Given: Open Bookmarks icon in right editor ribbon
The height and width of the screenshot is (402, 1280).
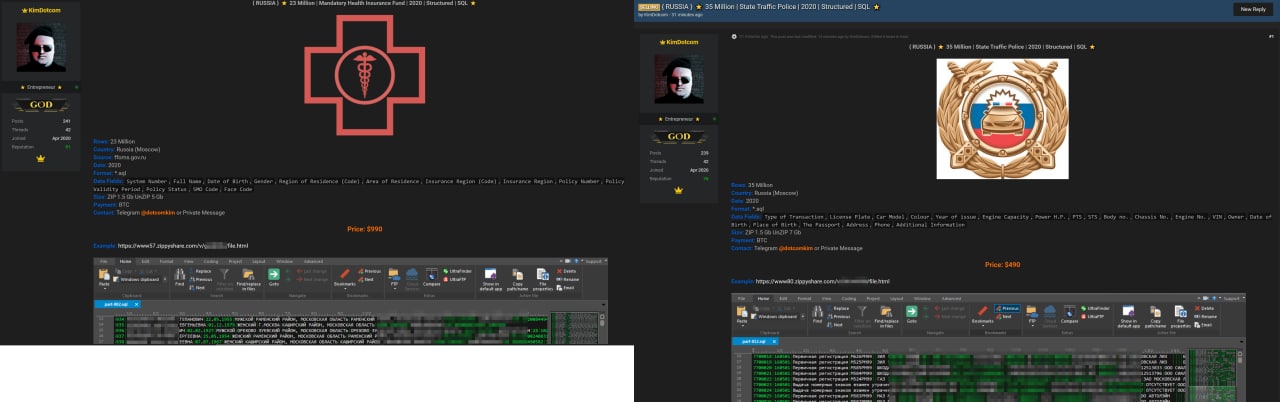Looking at the screenshot, I should pos(983,313).
